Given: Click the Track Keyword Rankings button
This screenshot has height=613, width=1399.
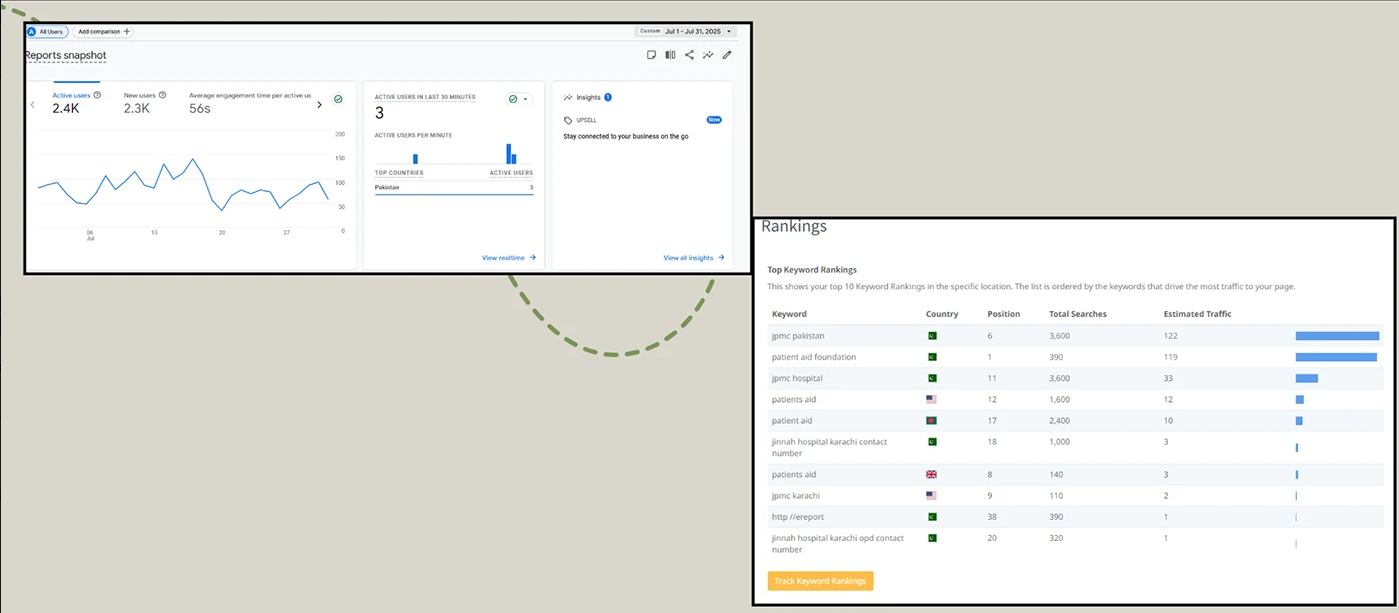Looking at the screenshot, I should point(820,581).
